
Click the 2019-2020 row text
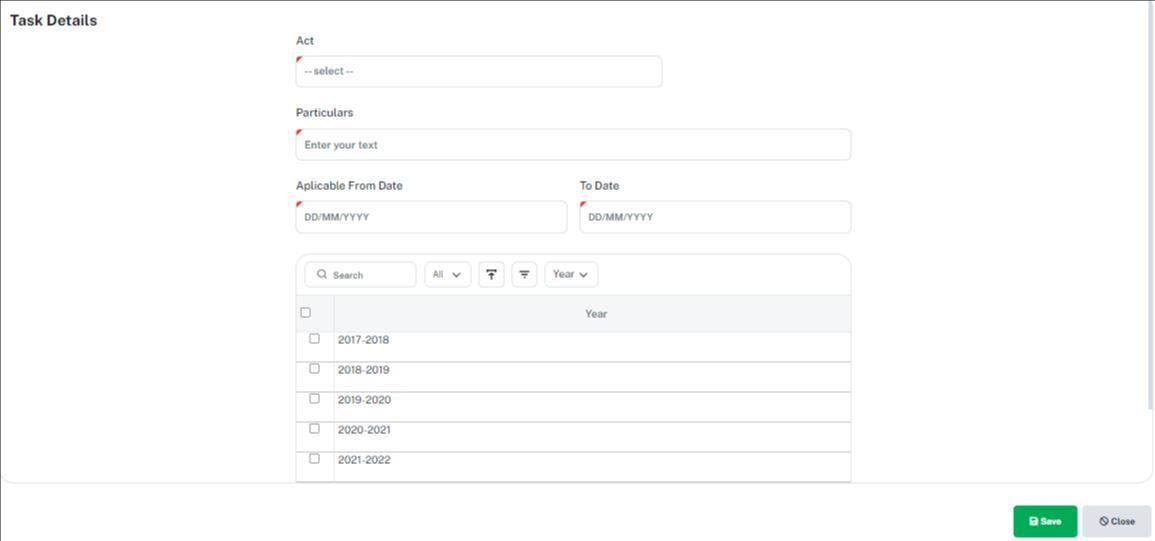point(364,400)
